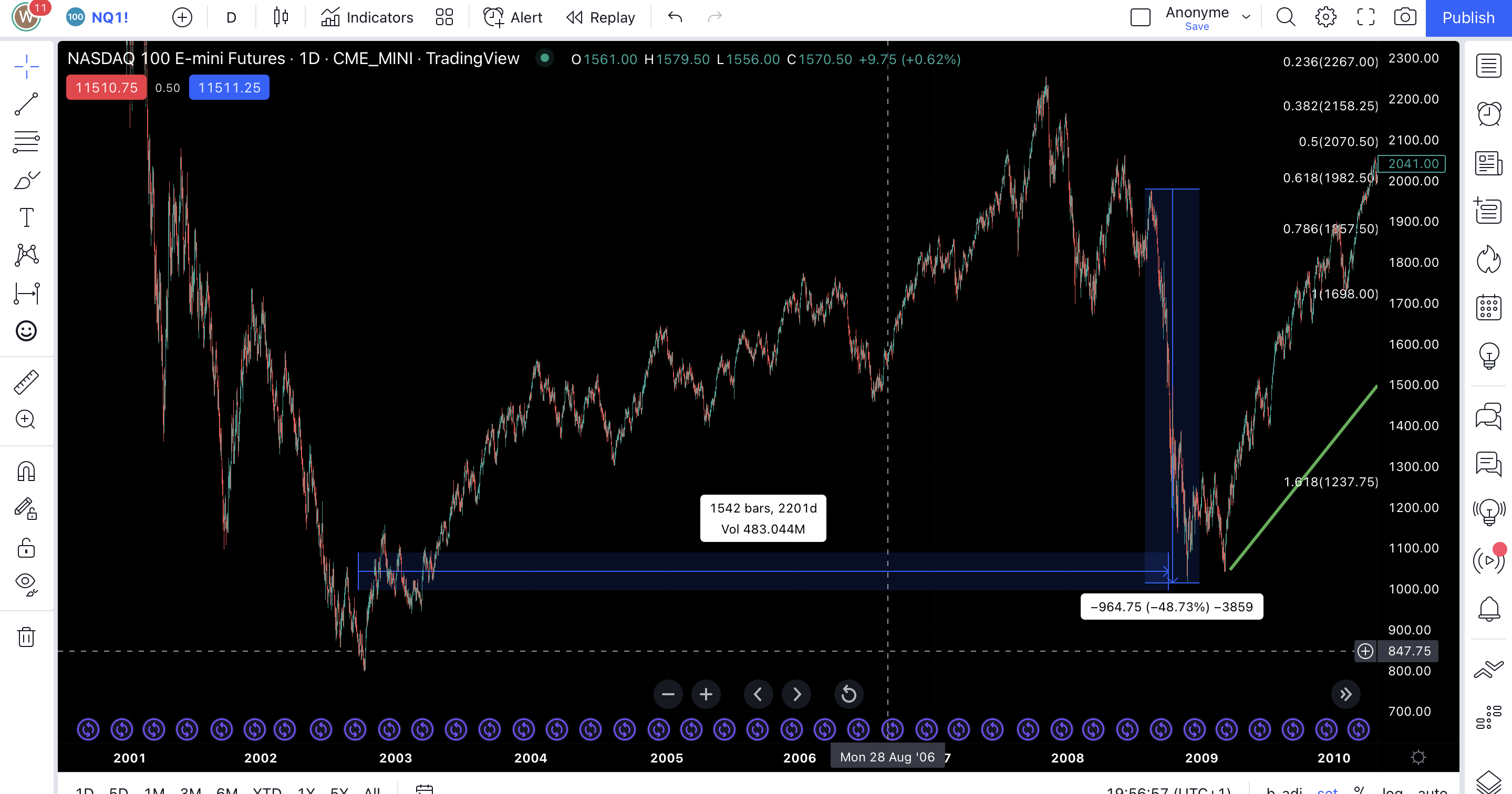Click the blue Publish button
The width and height of the screenshot is (1512, 794).
pyautogui.click(x=1468, y=17)
